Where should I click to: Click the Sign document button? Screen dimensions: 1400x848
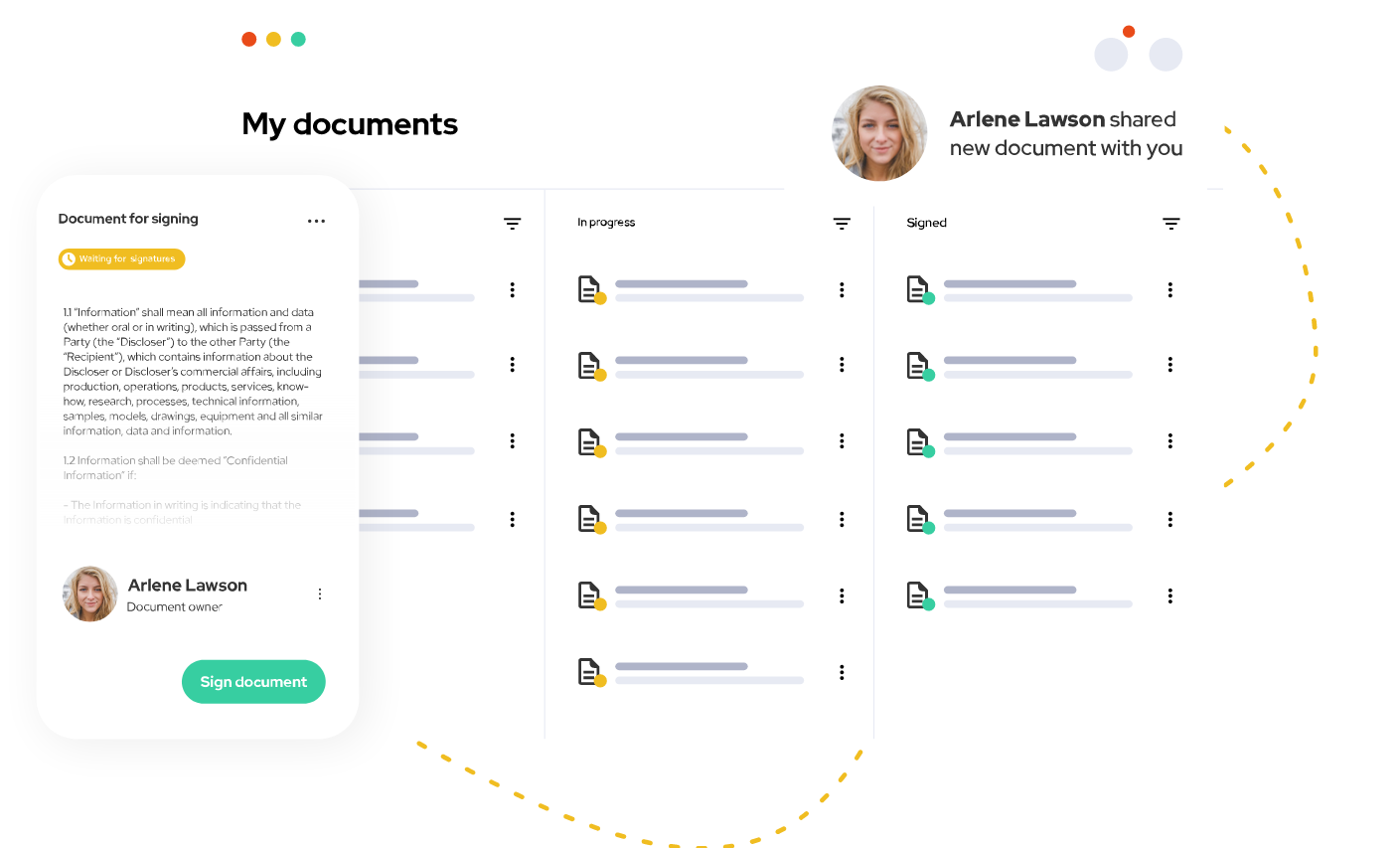pyautogui.click(x=253, y=682)
